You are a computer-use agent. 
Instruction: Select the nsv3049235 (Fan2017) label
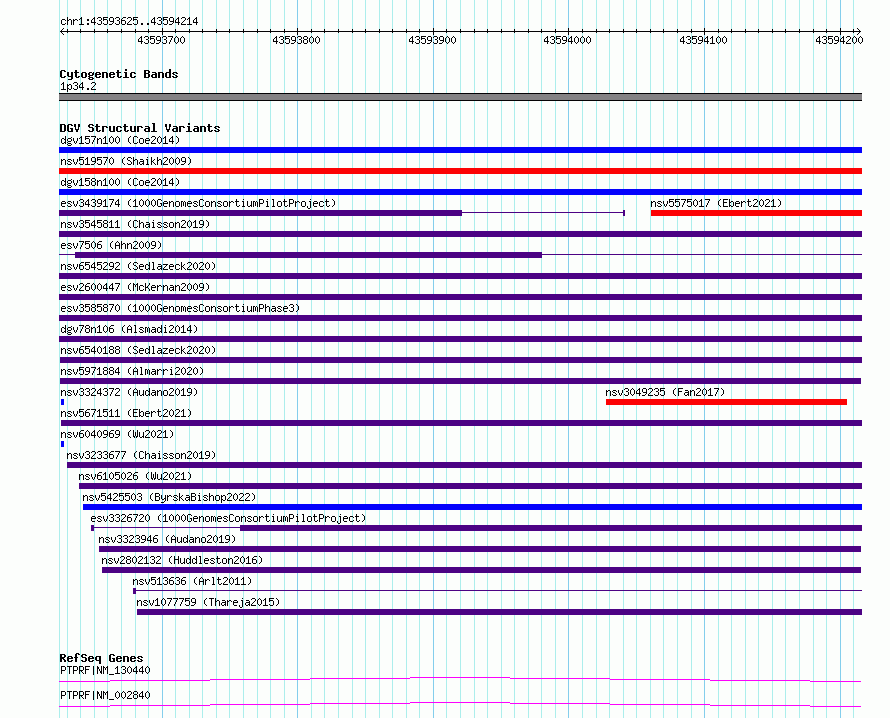tap(665, 392)
